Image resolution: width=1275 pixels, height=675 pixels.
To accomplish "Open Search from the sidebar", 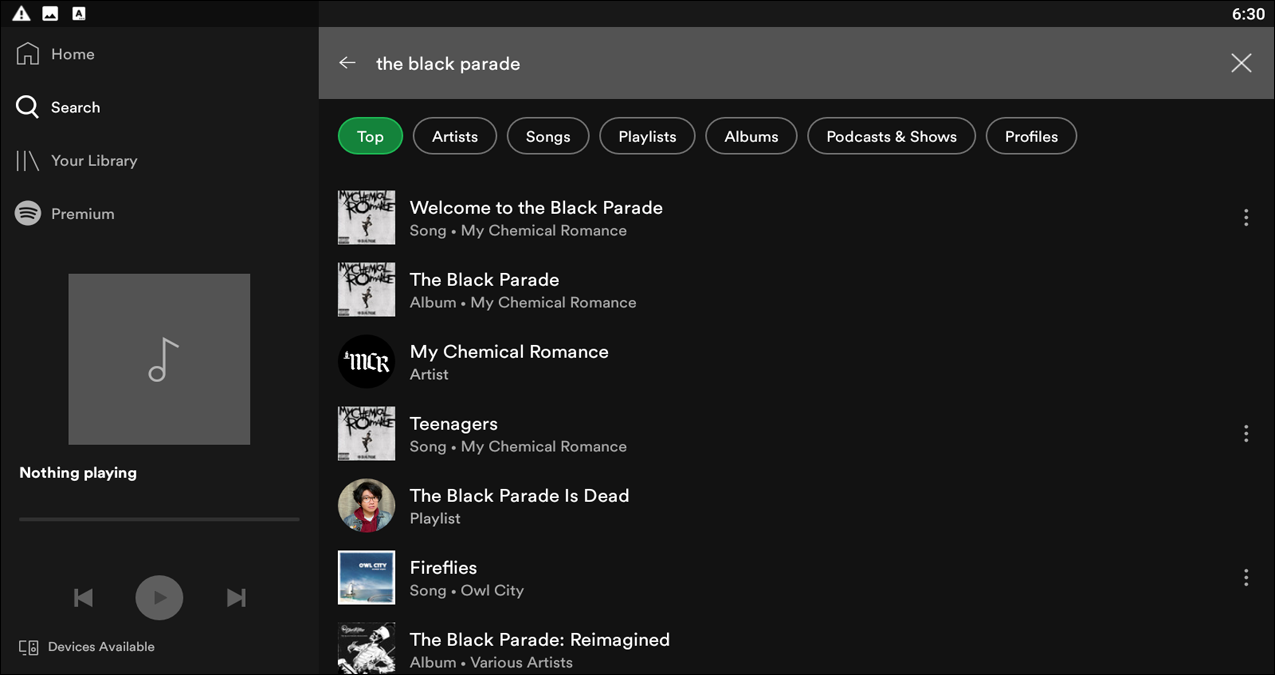I will point(58,107).
